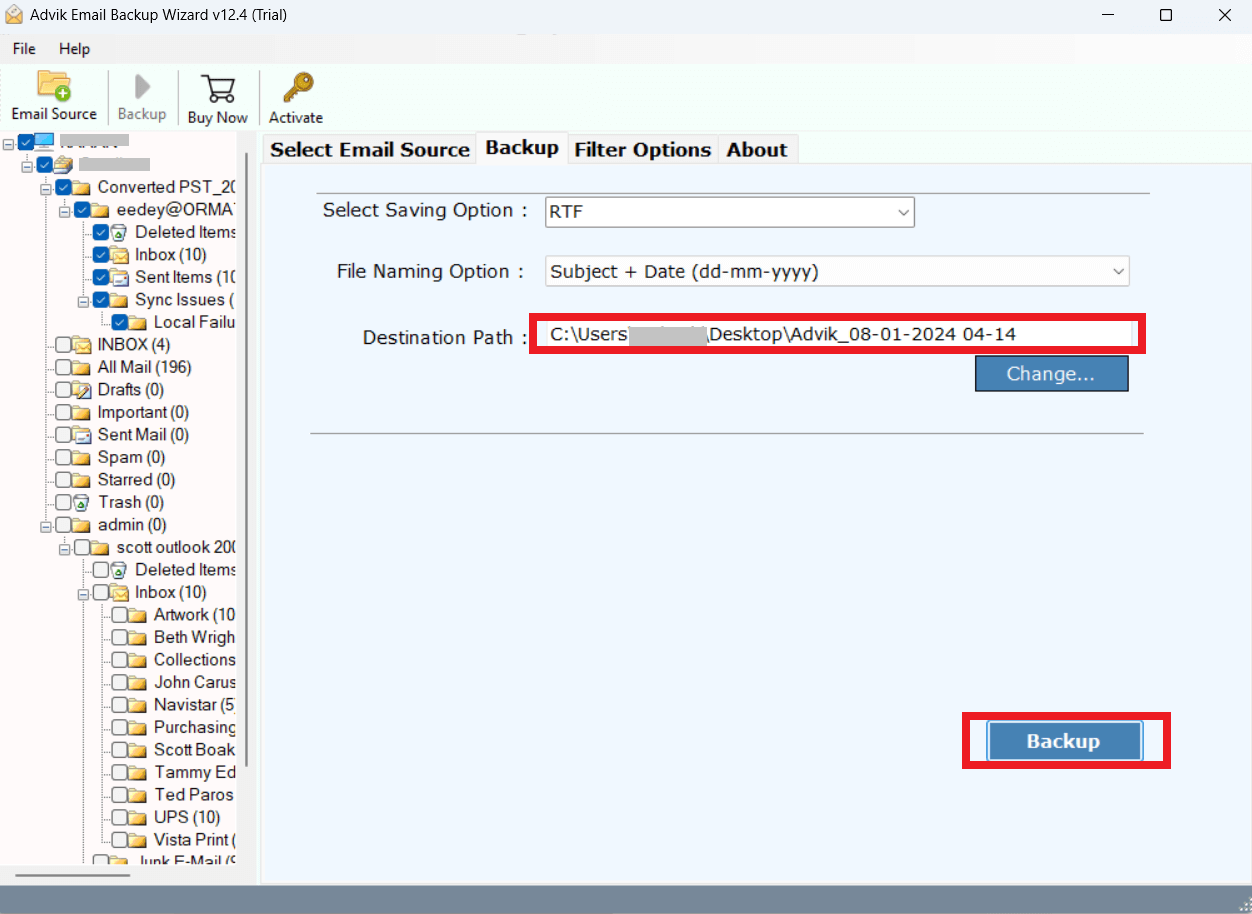Click the Advik envelope icon in title bar
1252x914 pixels.
pyautogui.click(x=15, y=15)
